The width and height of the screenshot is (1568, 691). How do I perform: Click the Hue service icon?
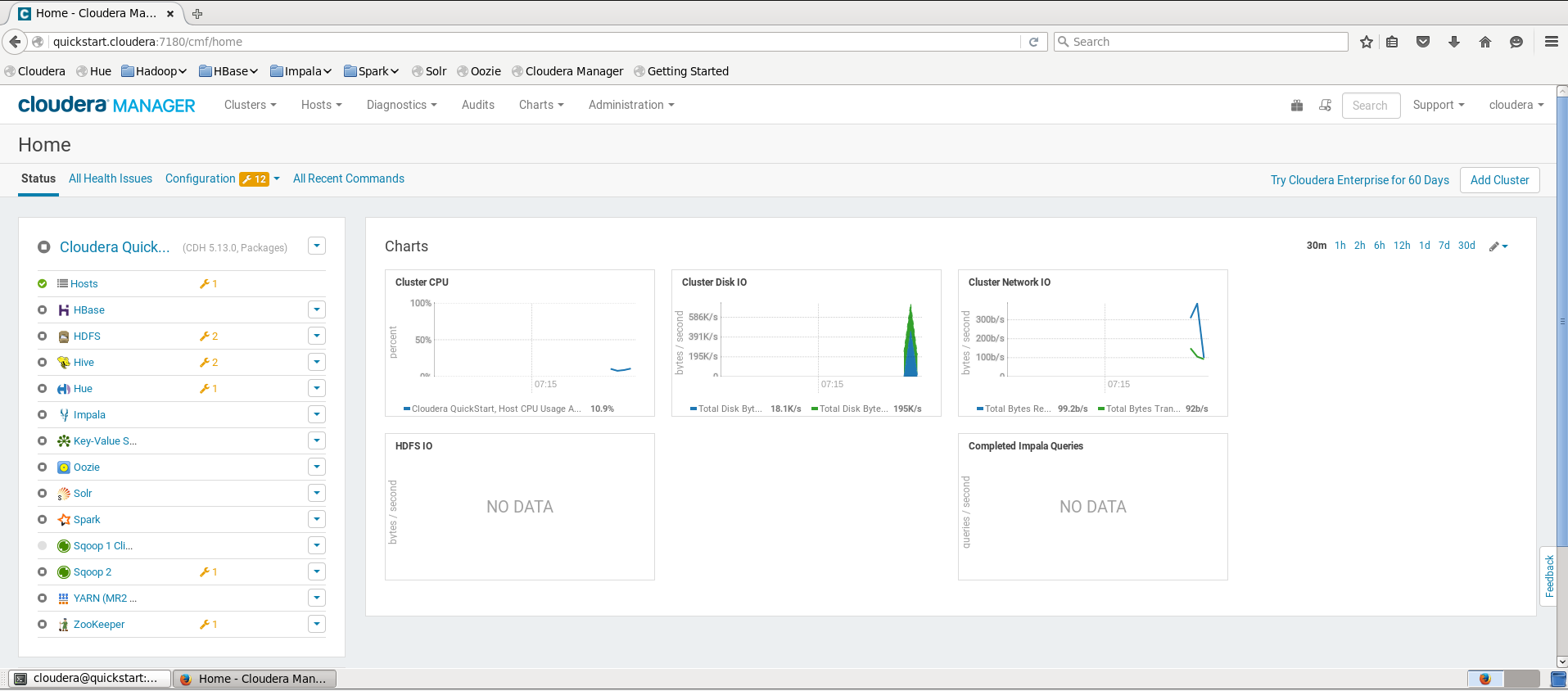(x=63, y=389)
